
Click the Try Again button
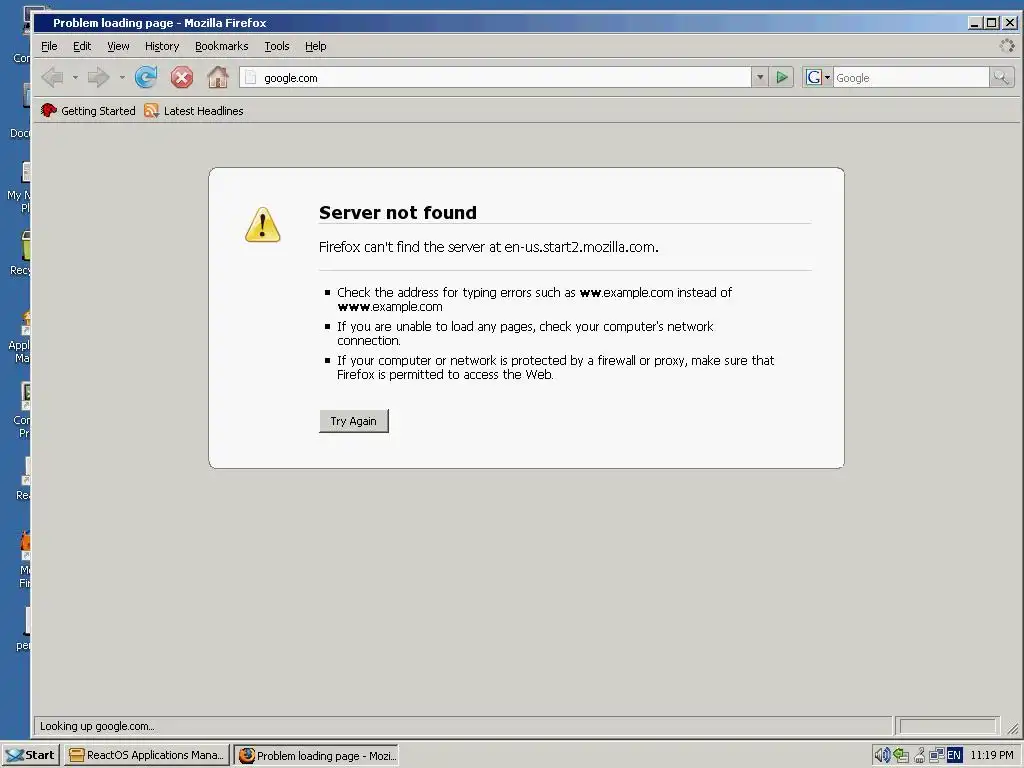[353, 421]
